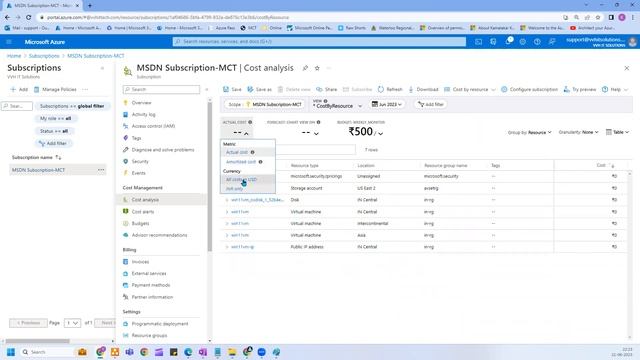The height and width of the screenshot is (360, 640).
Task: Click Add in the Subscriptions pane
Action: click(x=19, y=89)
